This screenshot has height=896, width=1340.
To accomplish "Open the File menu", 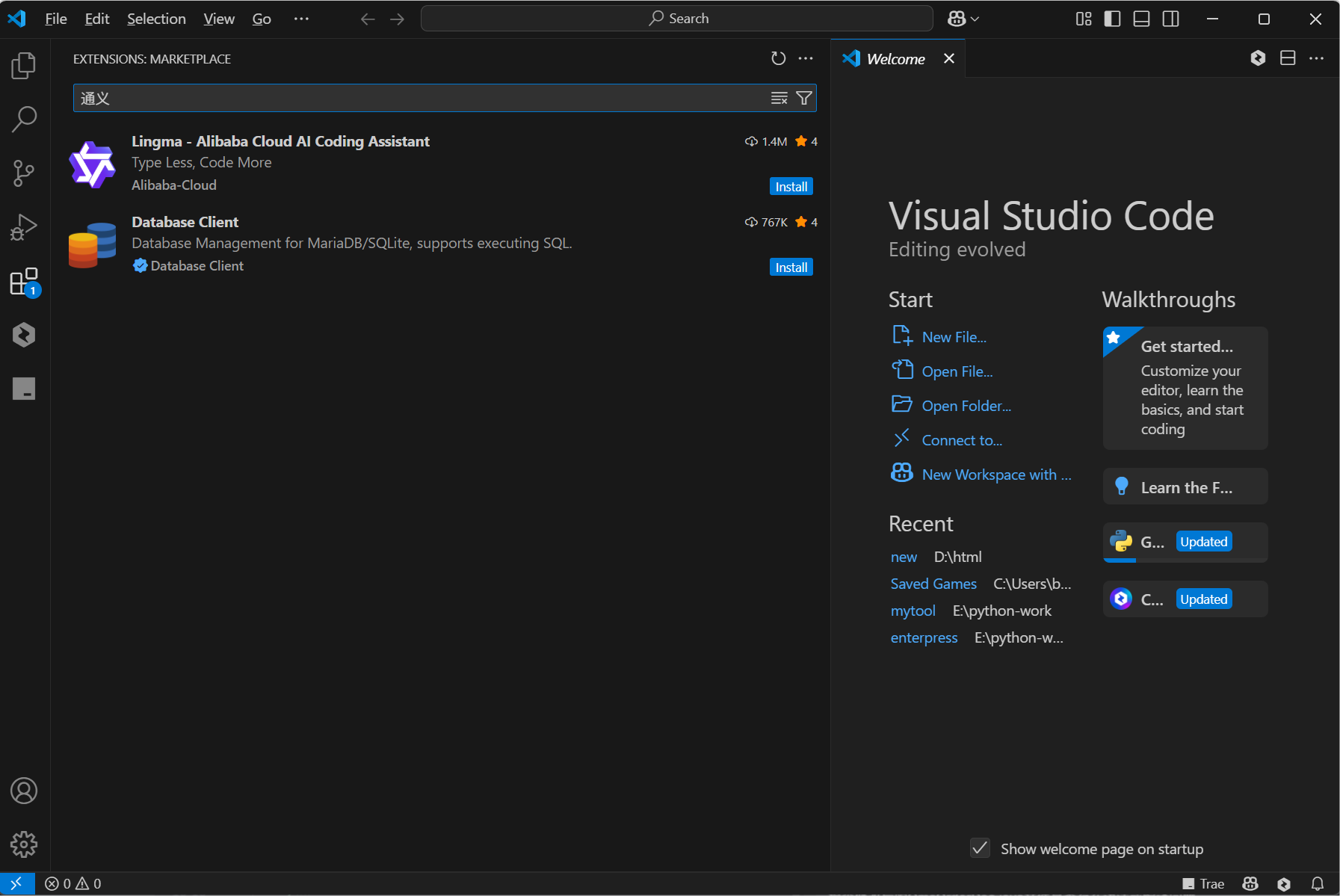I will [56, 19].
